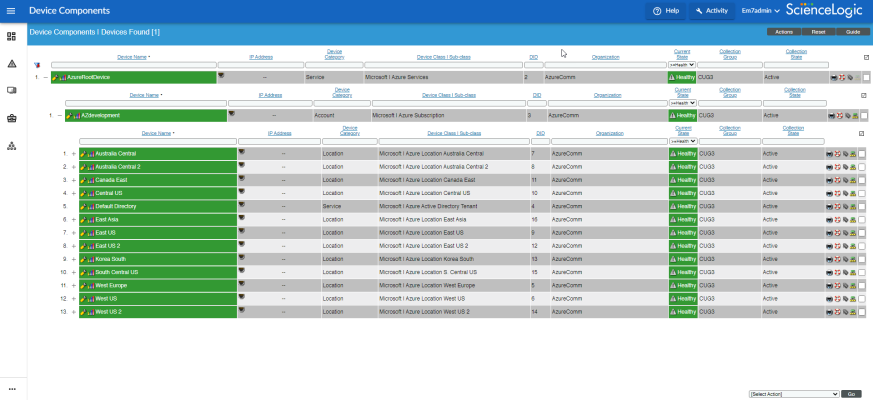Click the printer icon in West US 2 row
The height and width of the screenshot is (400, 873).
(x=829, y=312)
